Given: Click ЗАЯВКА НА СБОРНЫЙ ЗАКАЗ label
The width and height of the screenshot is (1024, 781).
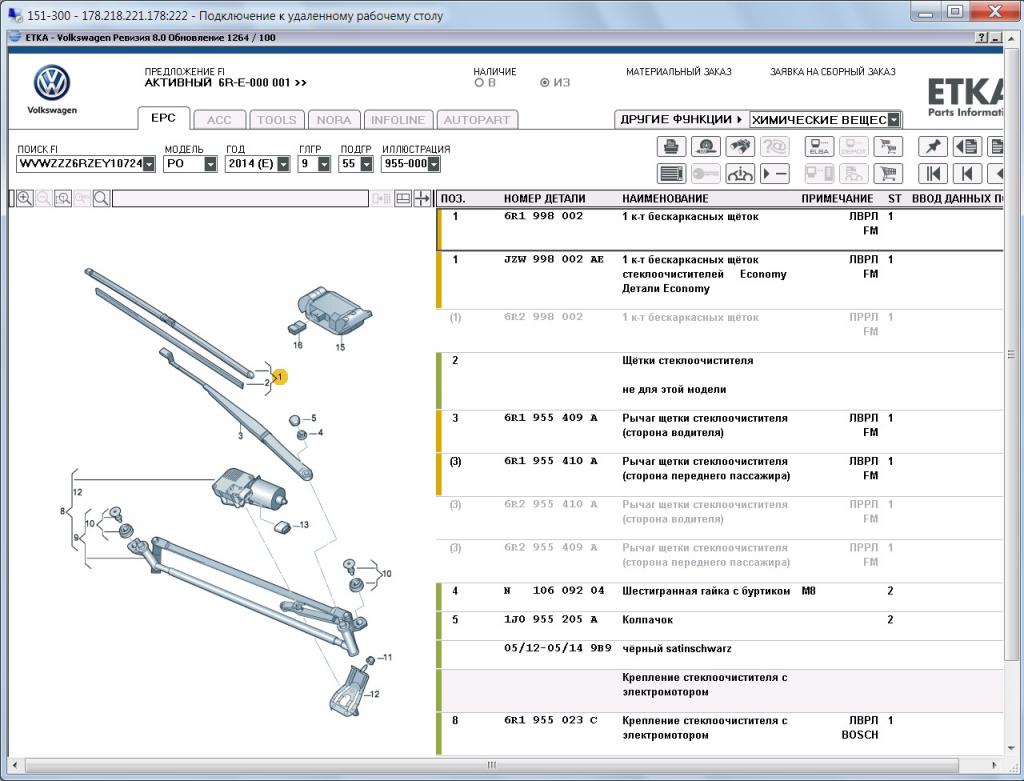Looking at the screenshot, I should [x=833, y=72].
